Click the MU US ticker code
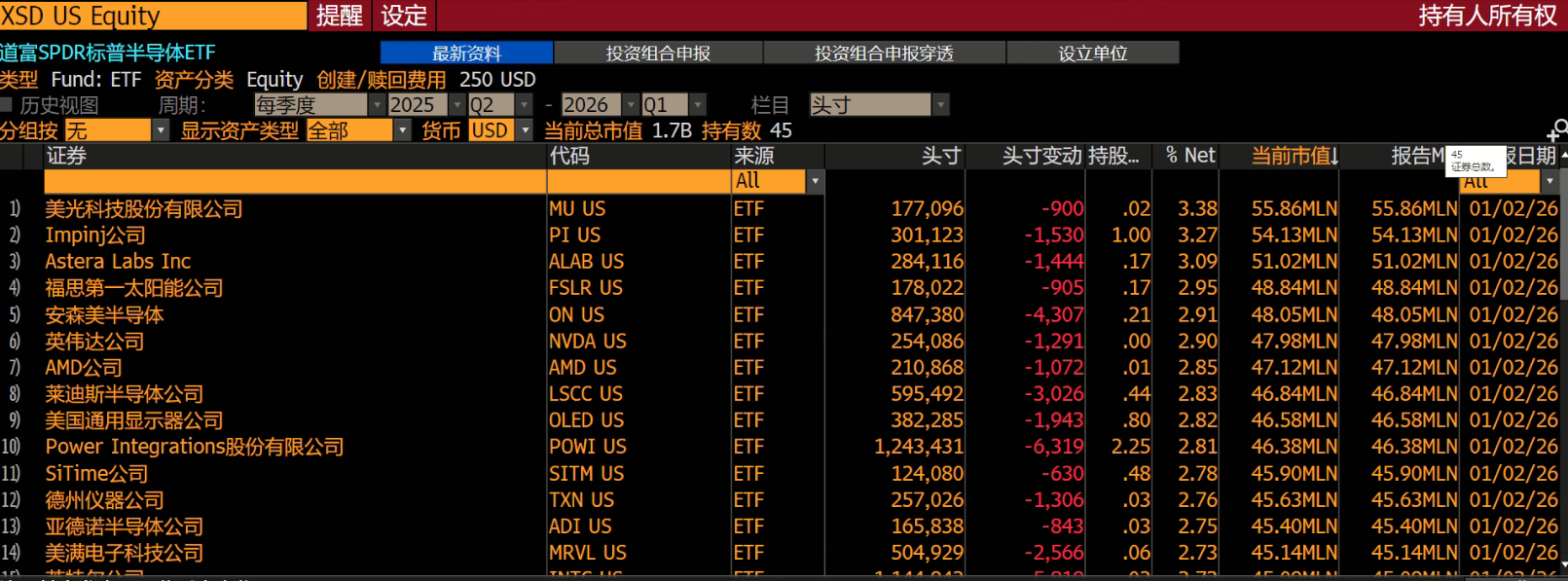Viewport: 1568px width, 581px height. click(x=577, y=208)
